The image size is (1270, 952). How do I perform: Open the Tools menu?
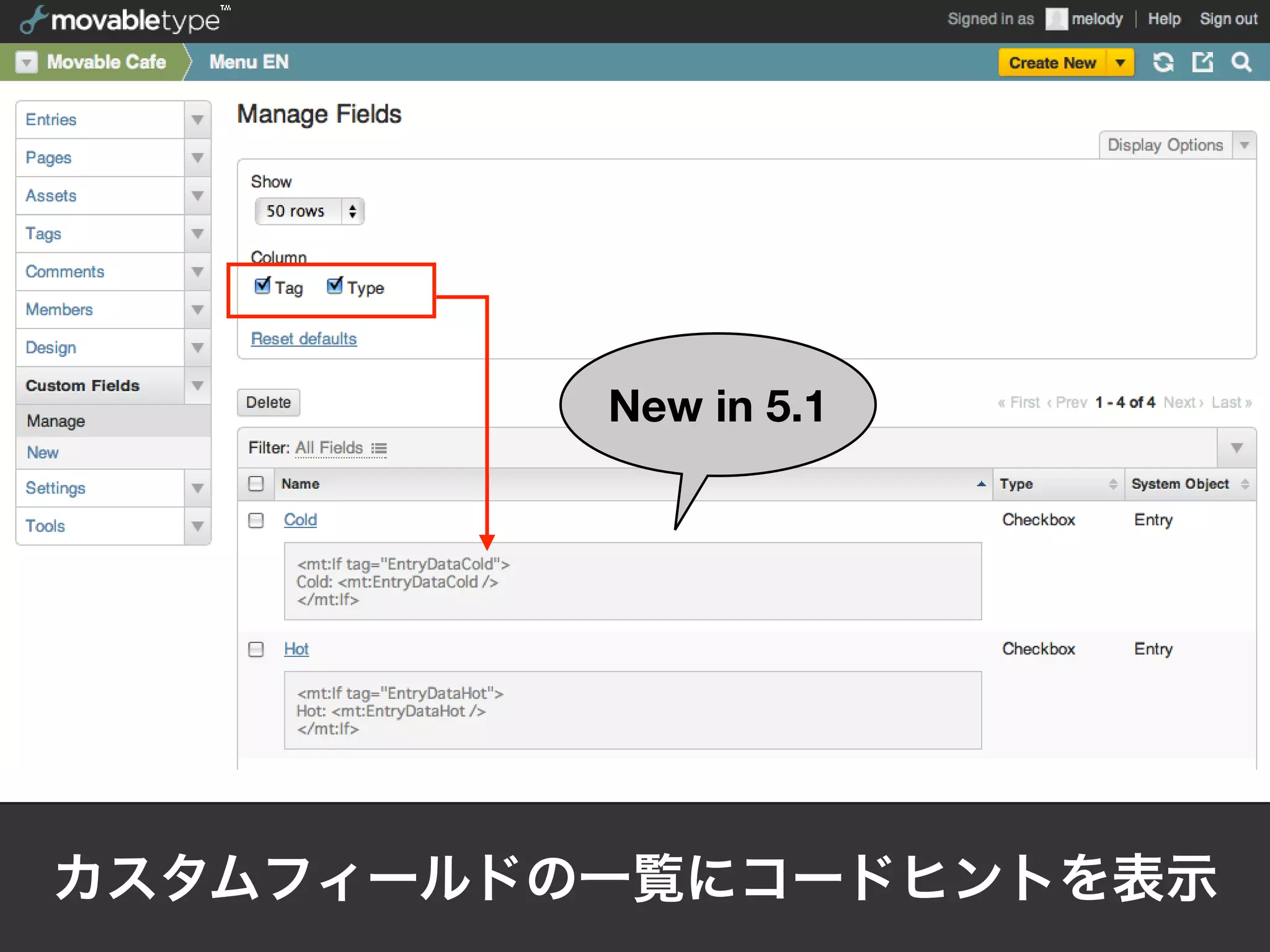pyautogui.click(x=100, y=526)
